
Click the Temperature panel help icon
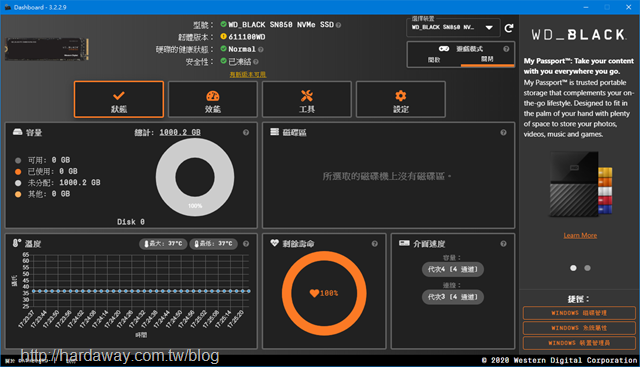tap(246, 244)
